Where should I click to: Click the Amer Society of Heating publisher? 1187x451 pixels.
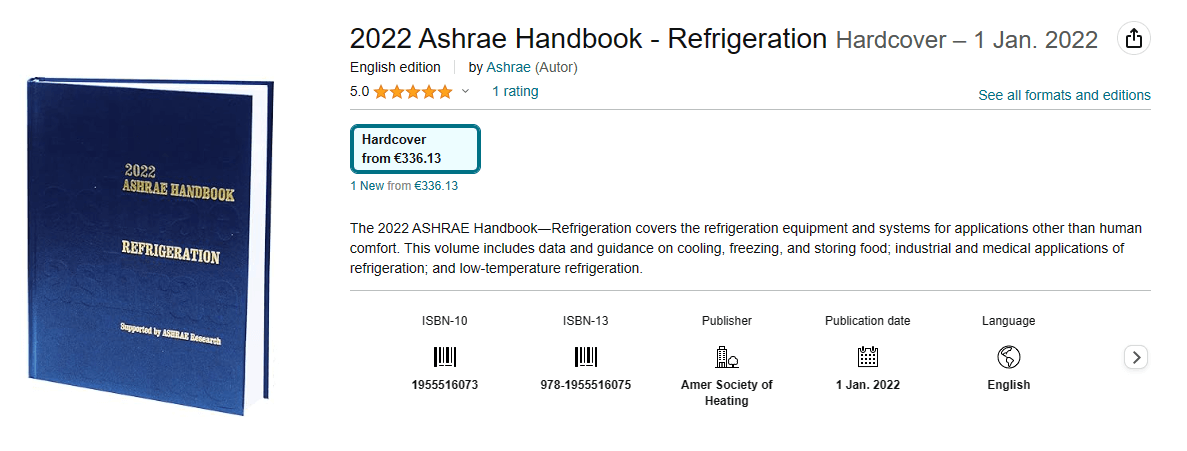click(727, 392)
